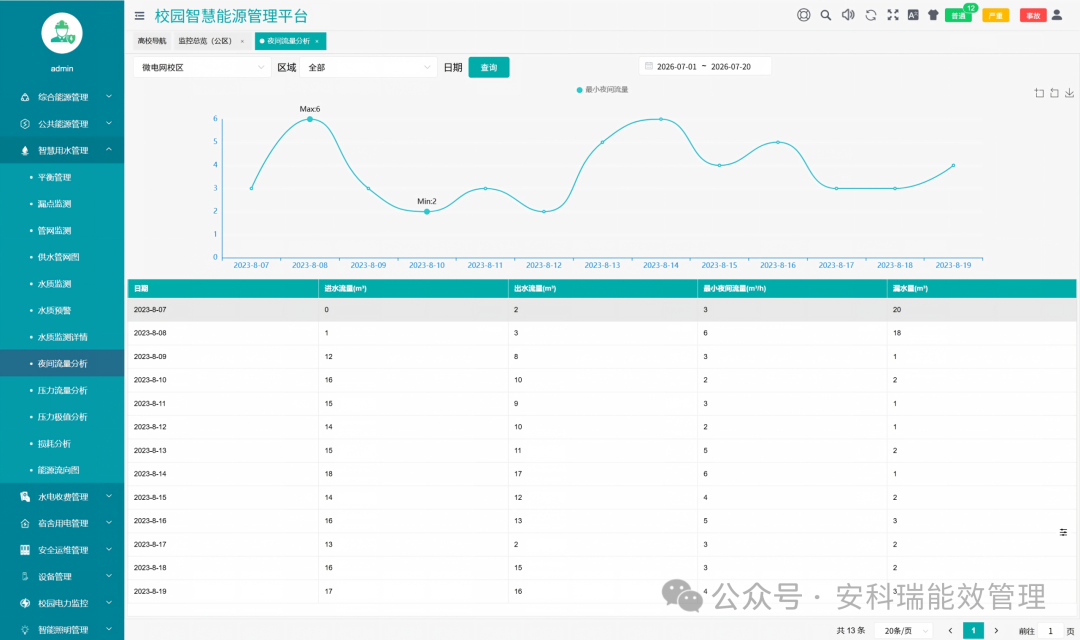Image resolution: width=1080 pixels, height=640 pixels.
Task: Click the date range picker field
Action: pos(705,67)
